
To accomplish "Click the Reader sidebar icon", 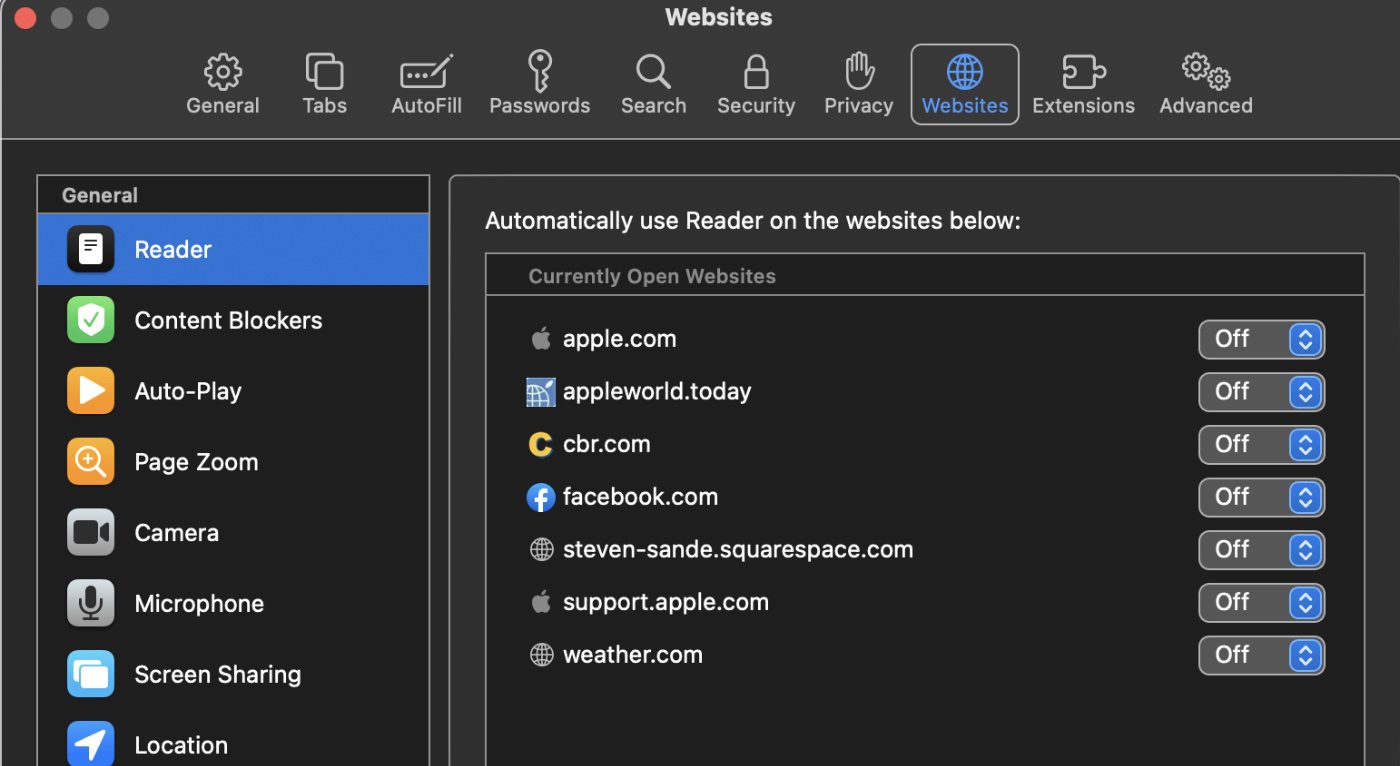I will (x=91, y=249).
